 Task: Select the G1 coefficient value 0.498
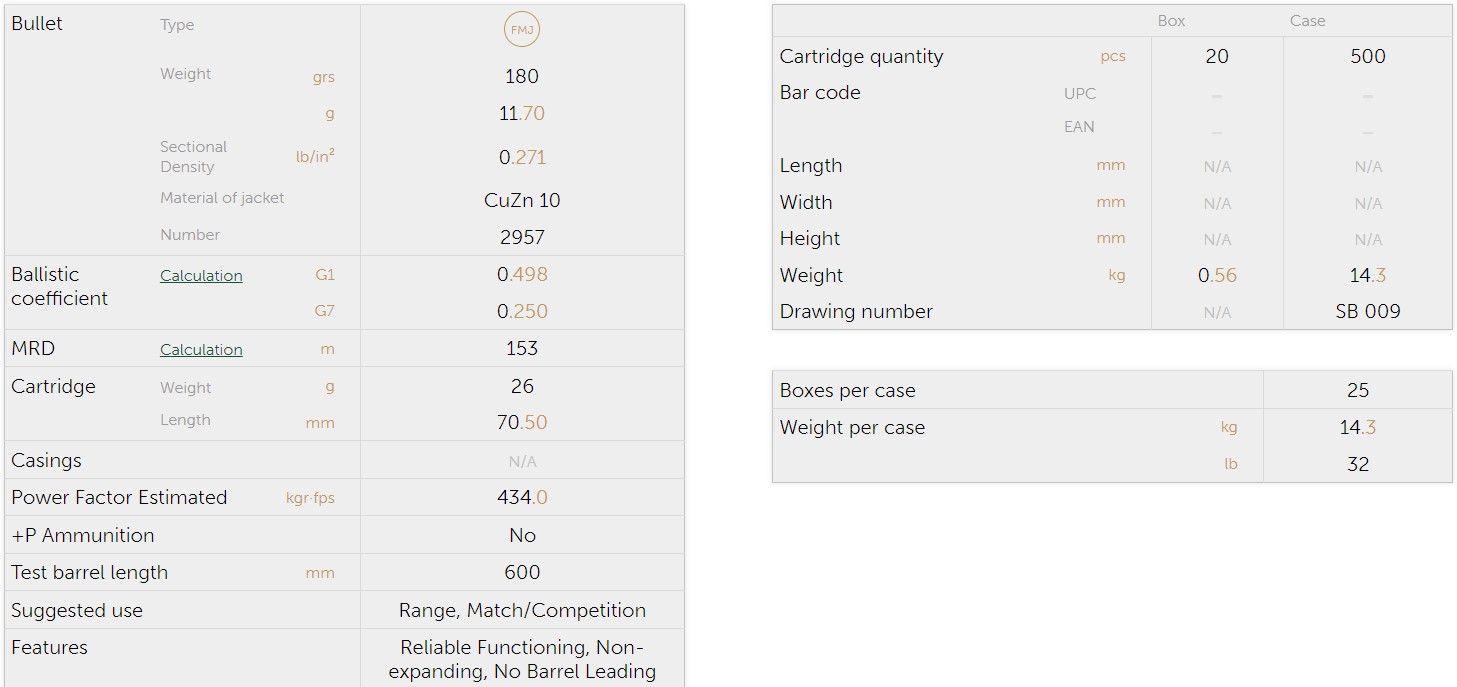point(522,275)
